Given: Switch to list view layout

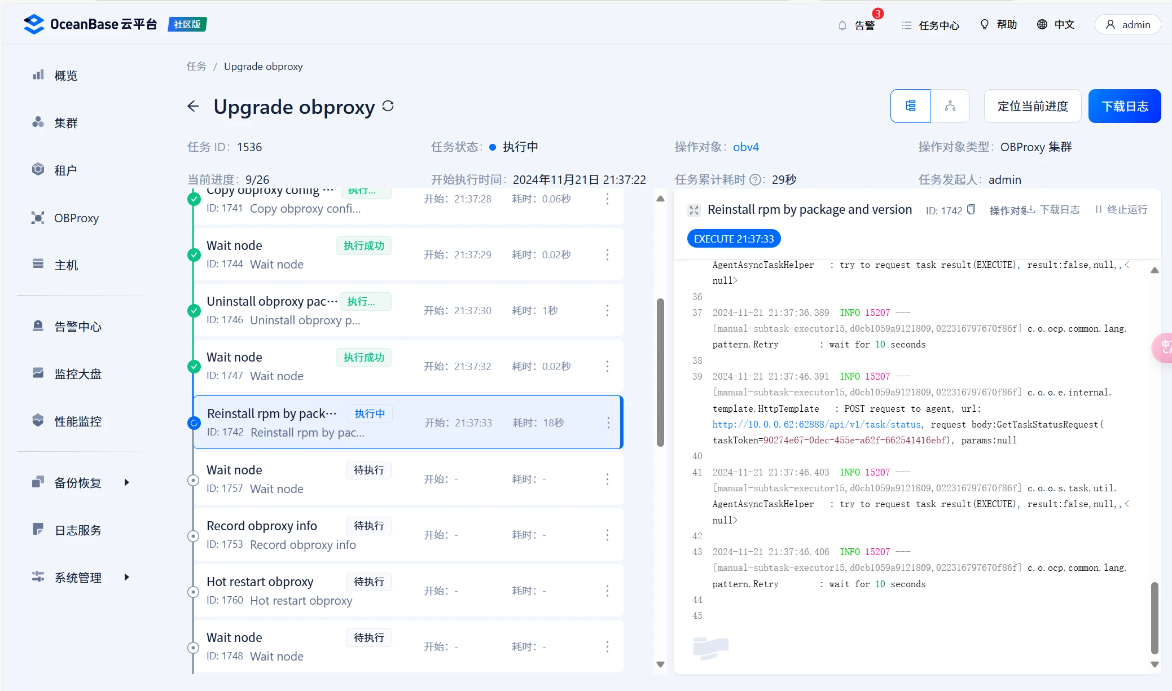Looking at the screenshot, I should (x=911, y=106).
